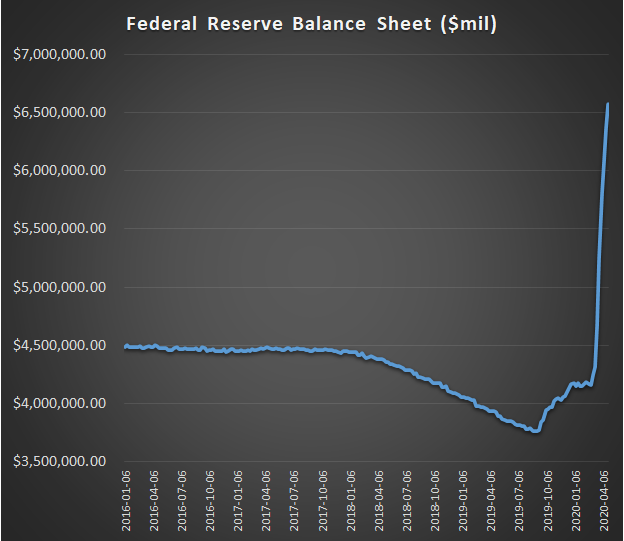Click the lowest point of the blue line
This screenshot has width=624, height=541.
[535, 431]
